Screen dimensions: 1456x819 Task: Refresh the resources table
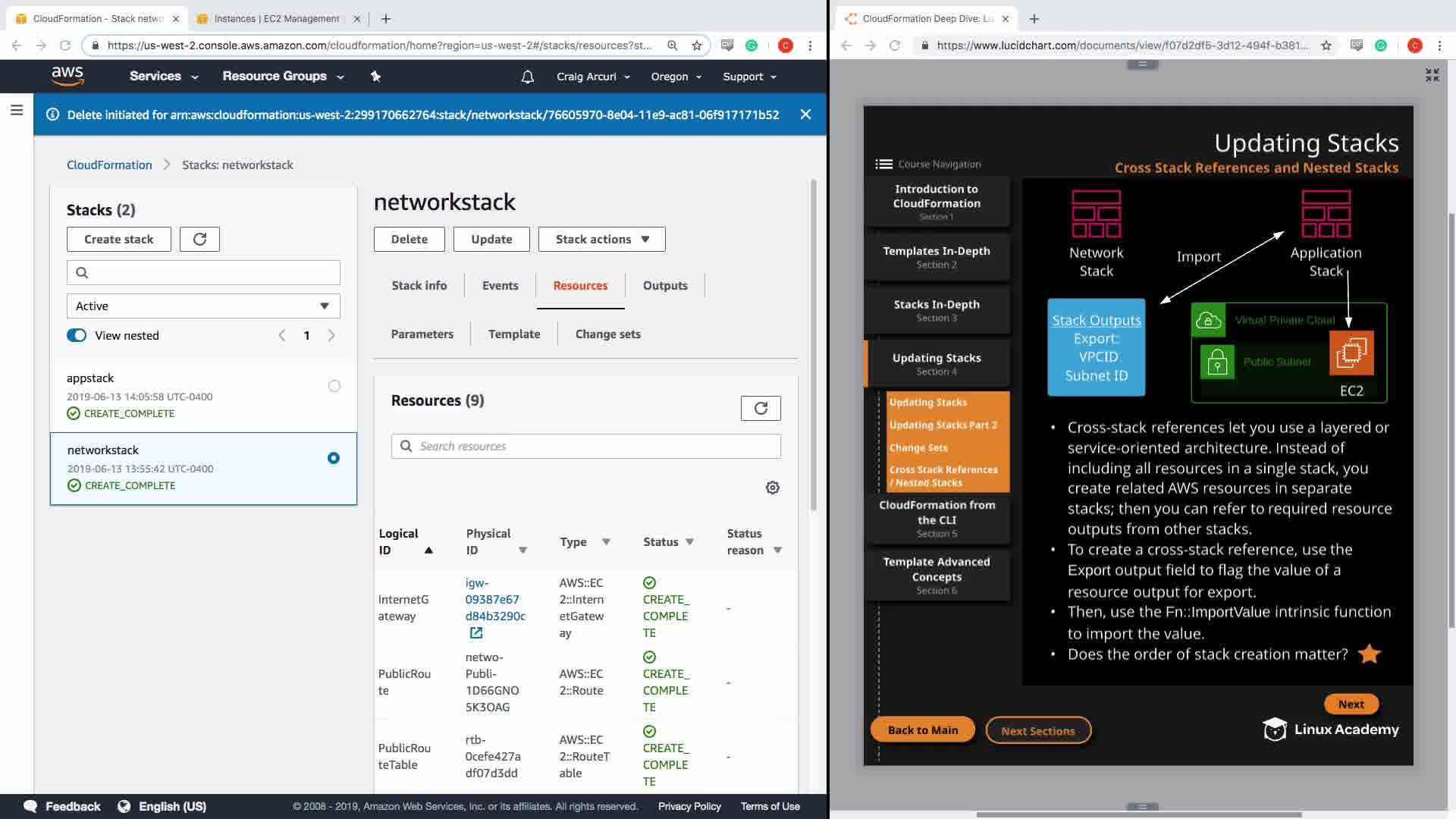[761, 408]
